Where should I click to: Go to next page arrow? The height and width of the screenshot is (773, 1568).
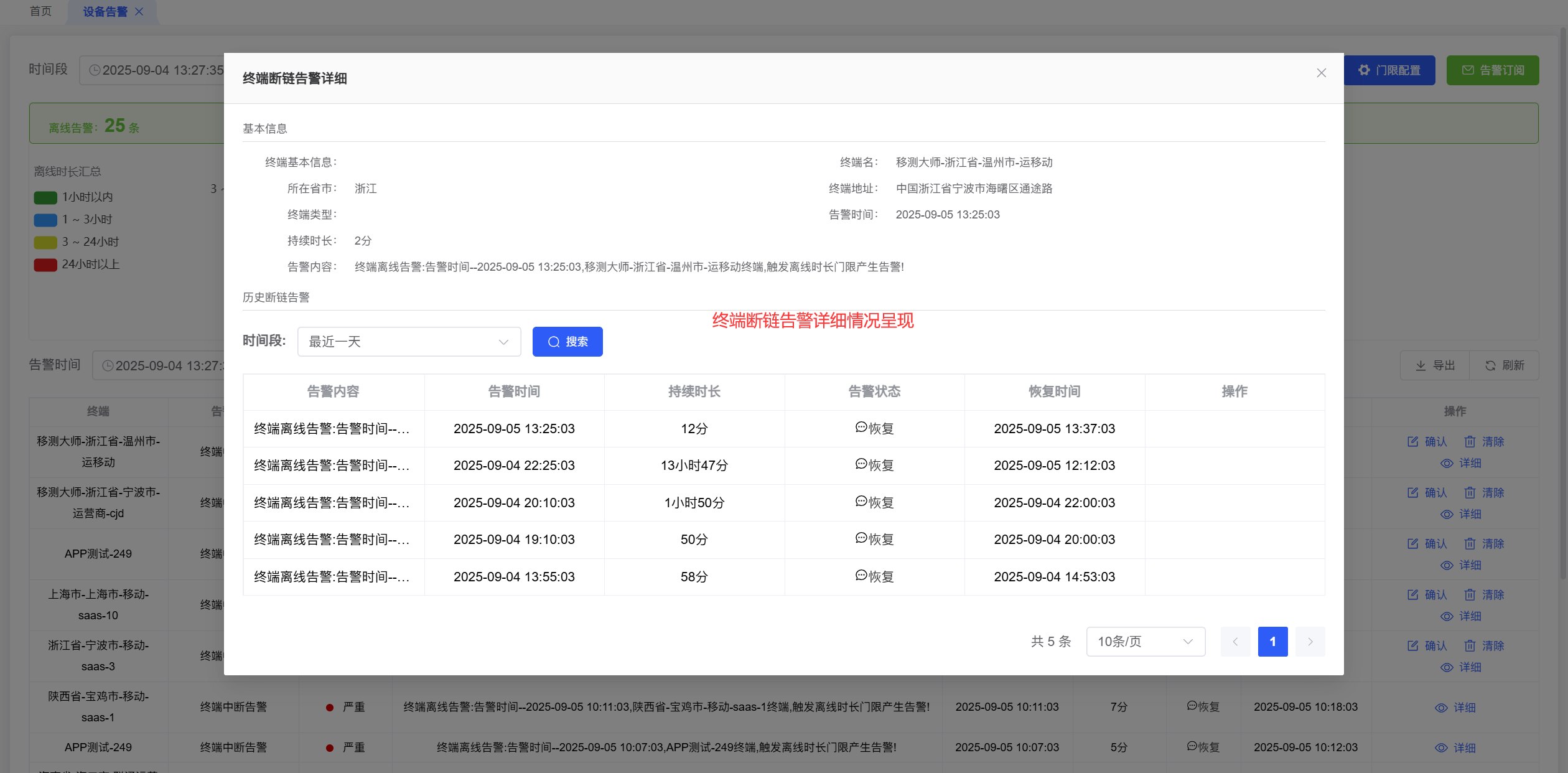[1310, 641]
